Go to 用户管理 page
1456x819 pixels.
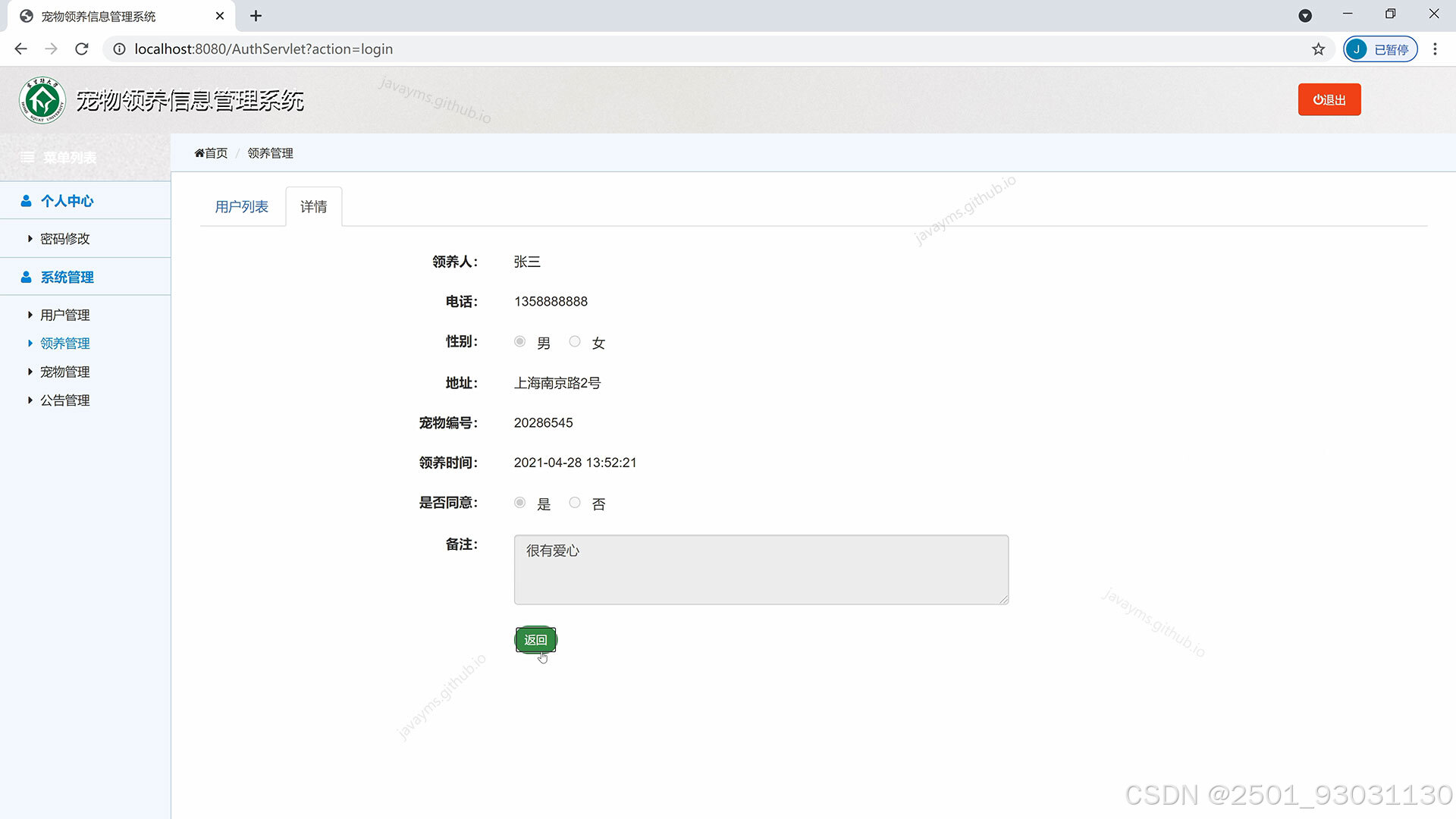tap(64, 315)
